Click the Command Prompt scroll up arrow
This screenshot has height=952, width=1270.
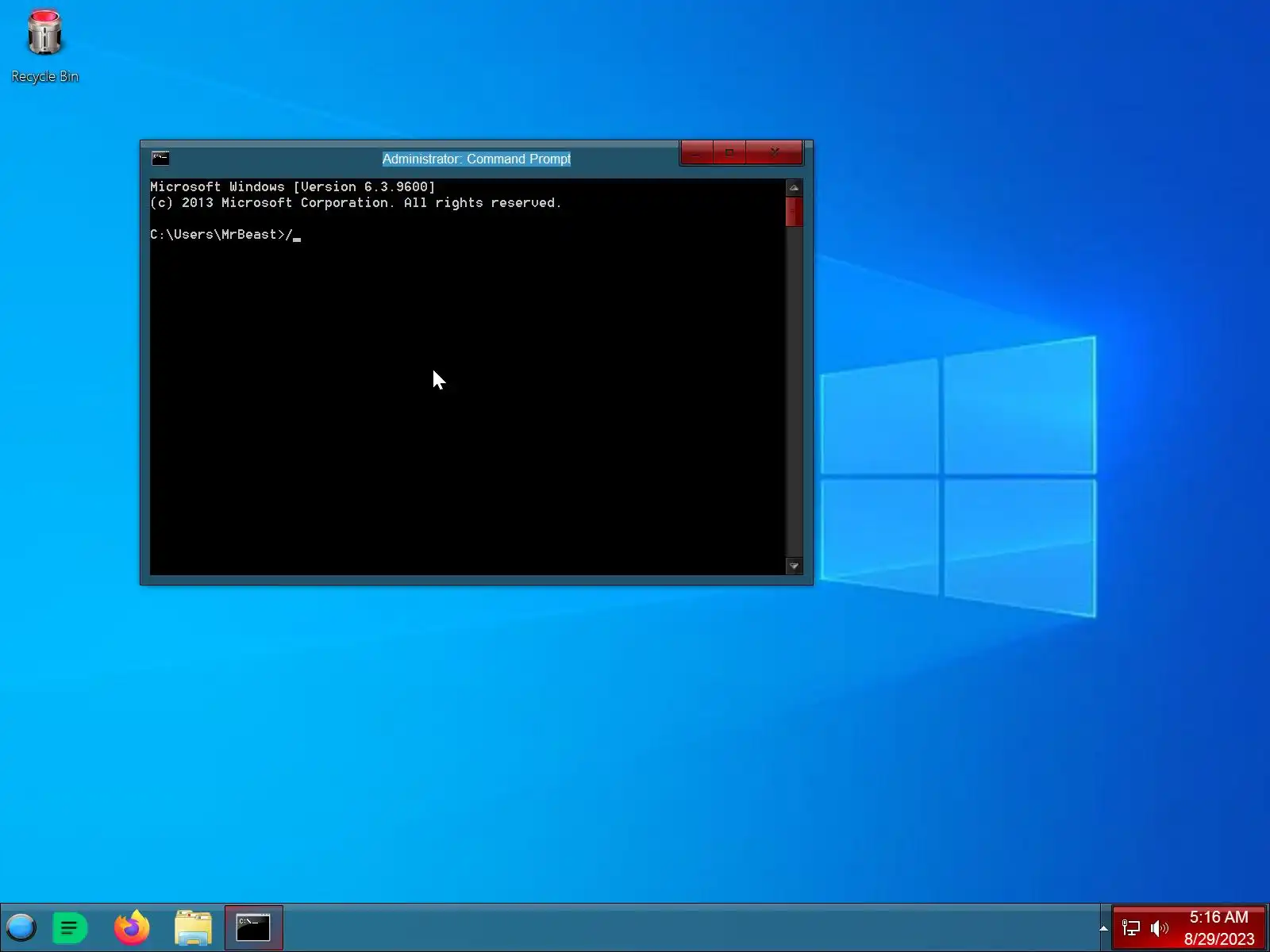(794, 188)
